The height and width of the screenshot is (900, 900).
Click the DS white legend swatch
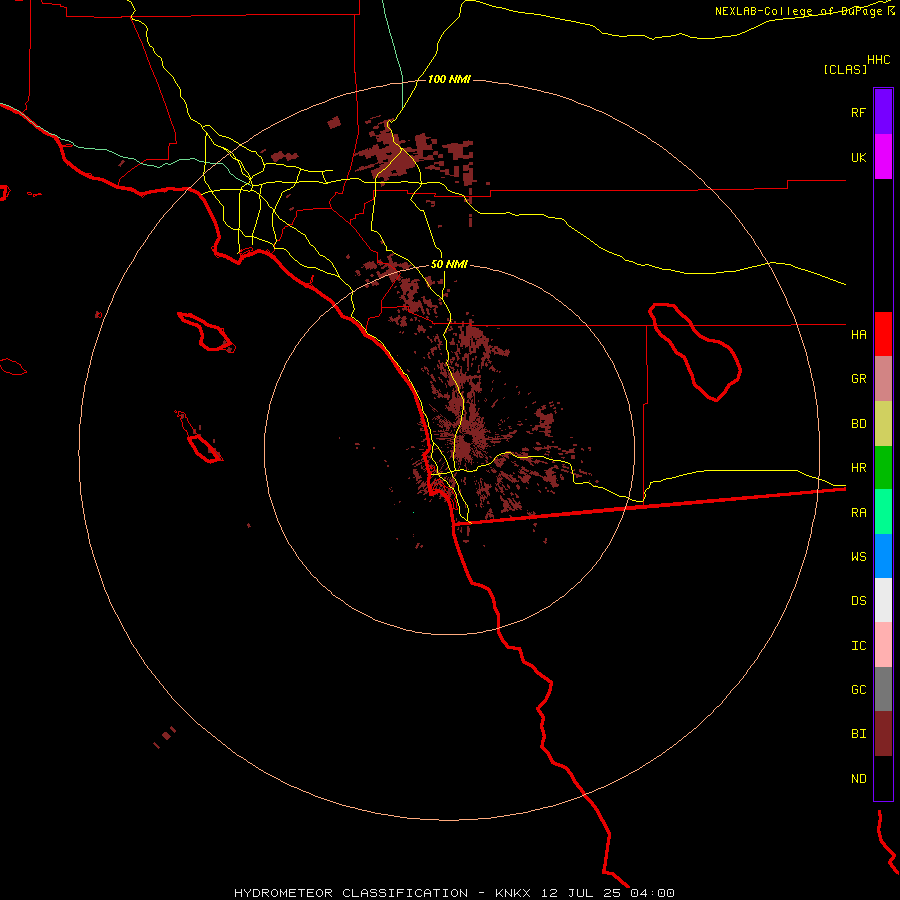tap(883, 600)
